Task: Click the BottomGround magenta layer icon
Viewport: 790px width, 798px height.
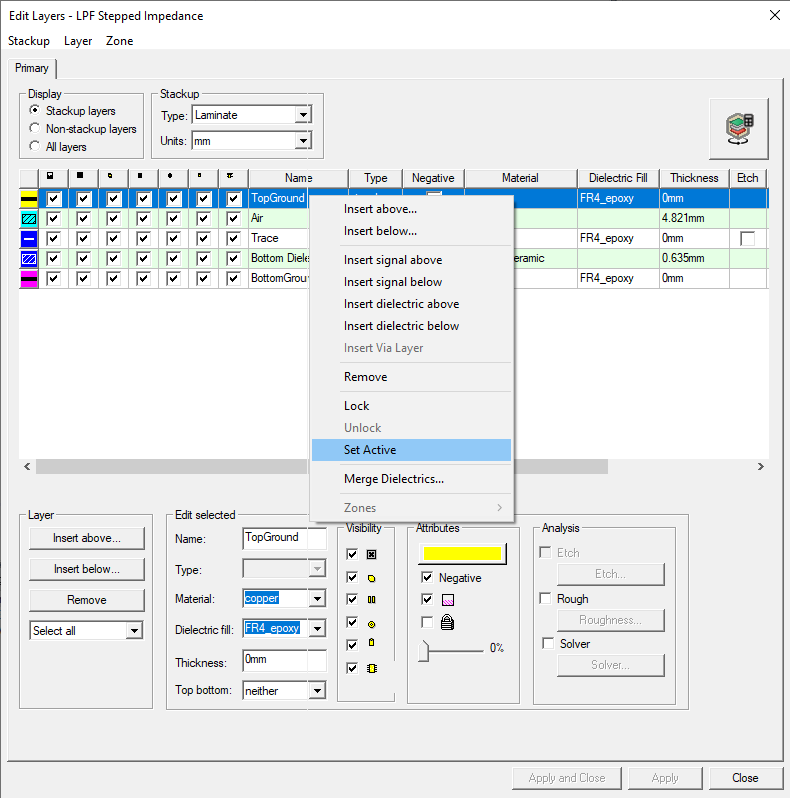Action: click(29, 278)
